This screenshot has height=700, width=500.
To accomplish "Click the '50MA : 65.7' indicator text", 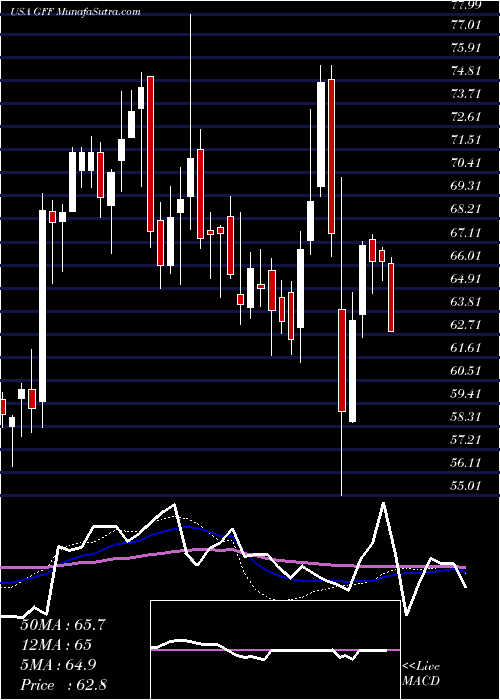I will coord(63,625).
